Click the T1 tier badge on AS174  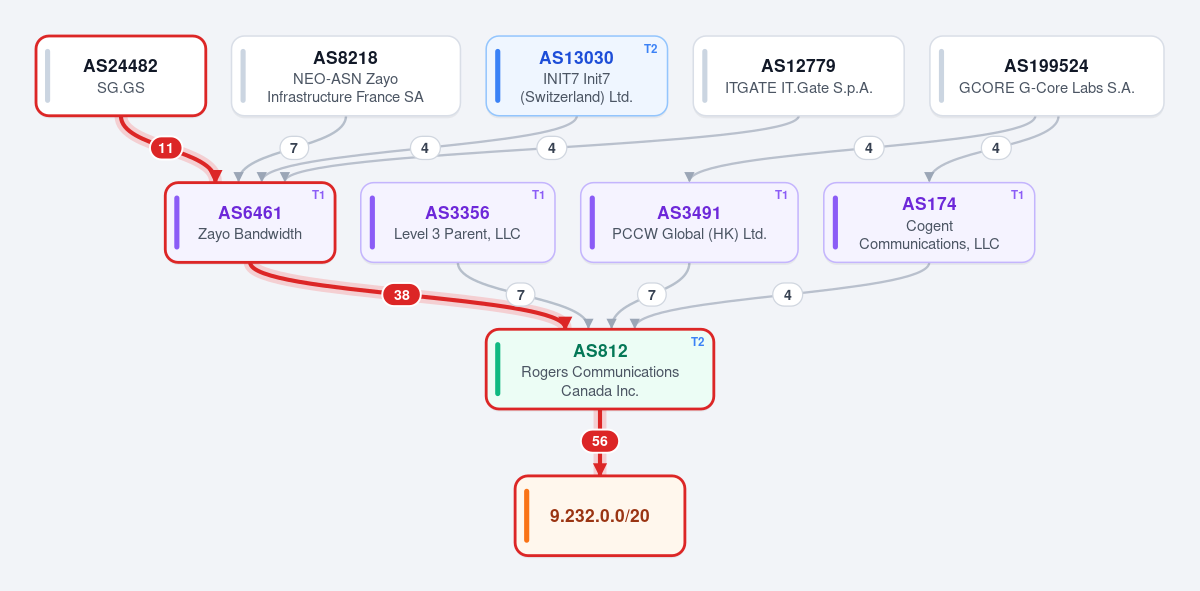click(1017, 195)
